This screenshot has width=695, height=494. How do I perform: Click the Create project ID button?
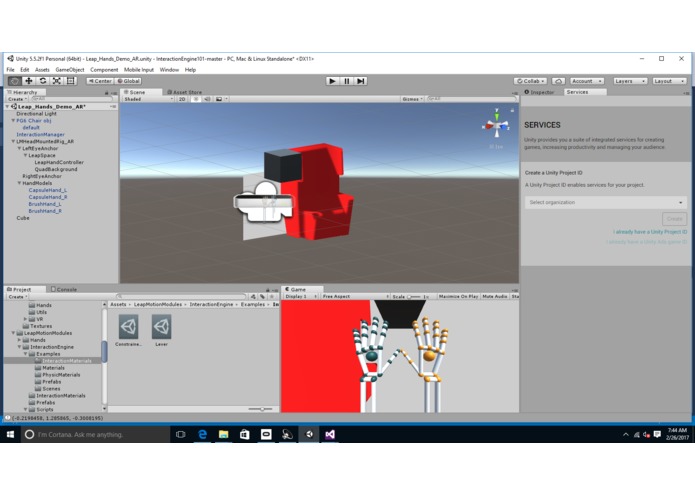point(674,219)
